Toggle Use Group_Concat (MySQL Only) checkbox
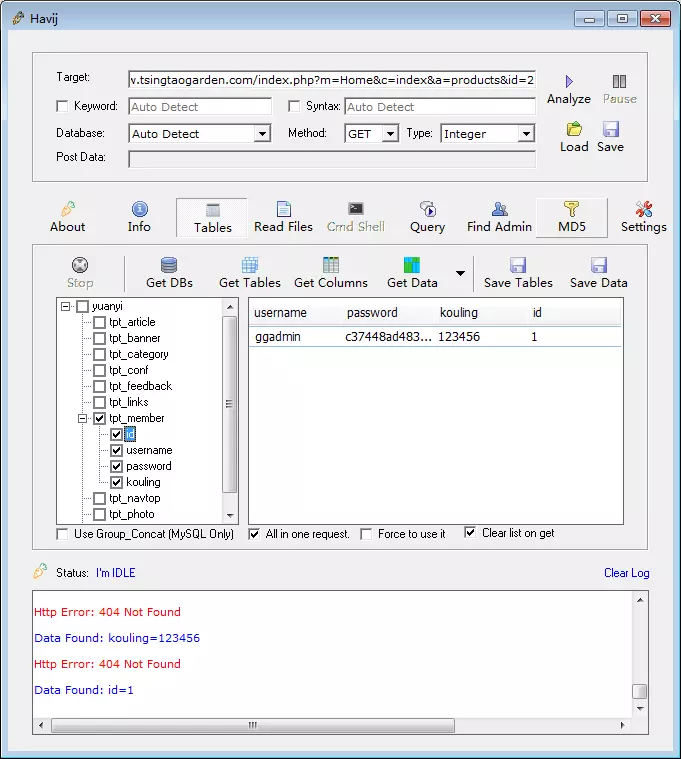 (x=62, y=534)
